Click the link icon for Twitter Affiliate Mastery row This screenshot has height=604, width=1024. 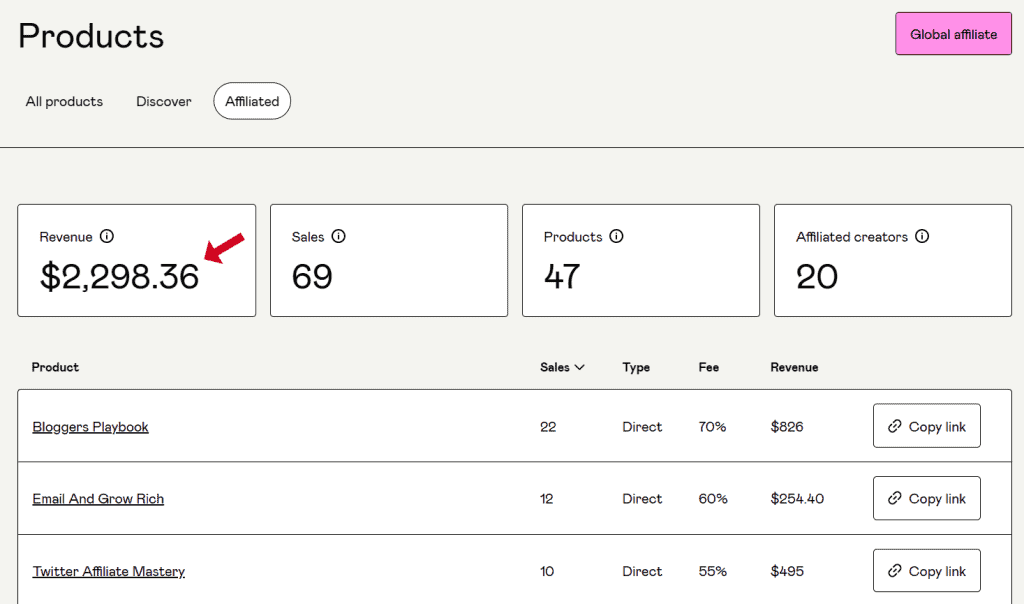point(896,571)
